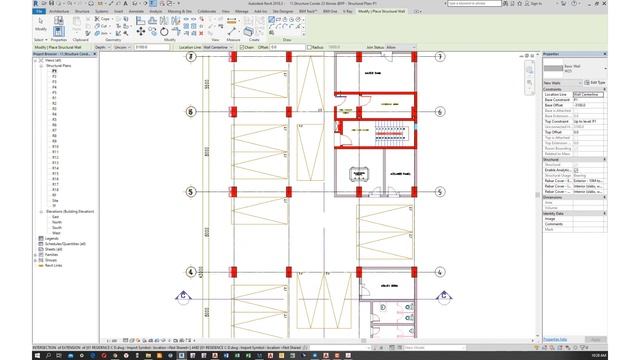Open the Site structural plan view

[x=55, y=201]
